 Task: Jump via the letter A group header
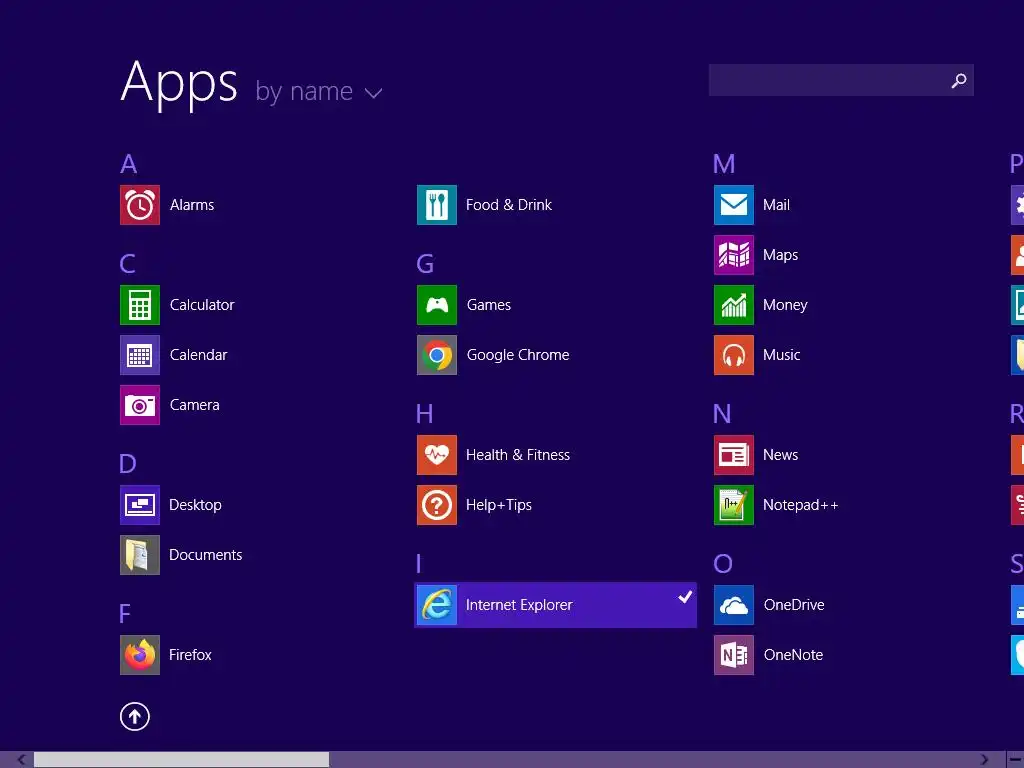point(129,164)
